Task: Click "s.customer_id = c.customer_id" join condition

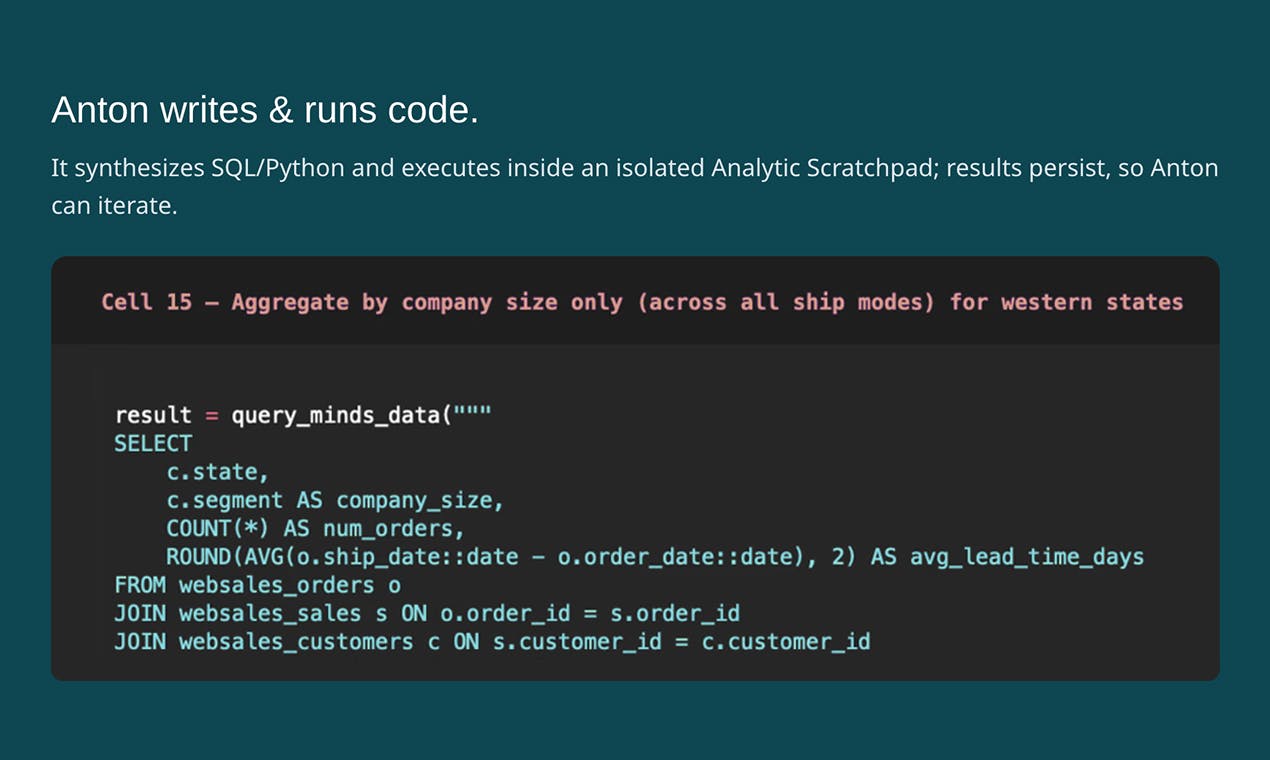Action: tap(682, 641)
